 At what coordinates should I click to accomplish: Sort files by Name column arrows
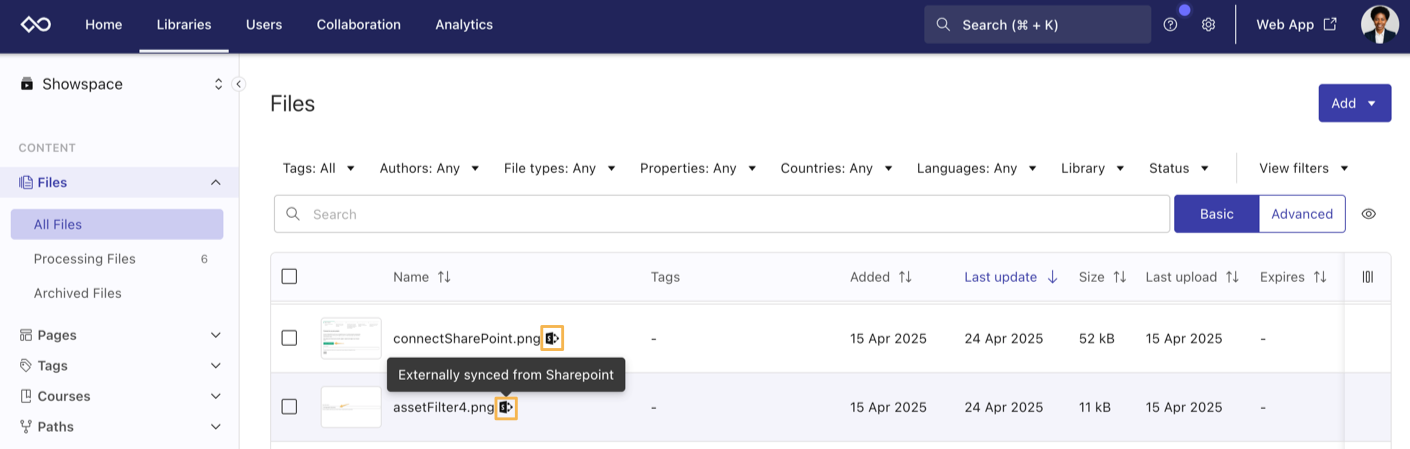444,277
